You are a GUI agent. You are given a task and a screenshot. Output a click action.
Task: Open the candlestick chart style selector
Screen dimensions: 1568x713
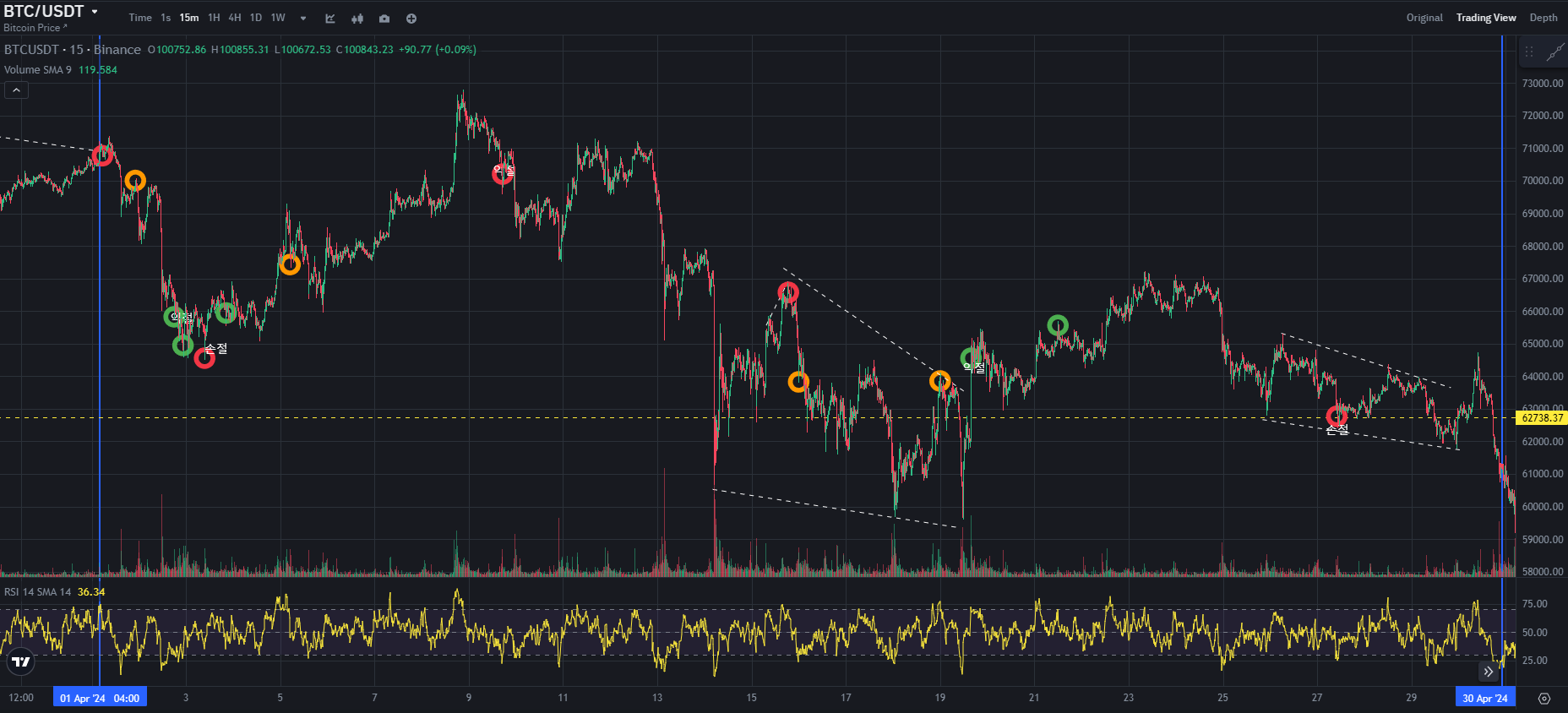click(357, 19)
